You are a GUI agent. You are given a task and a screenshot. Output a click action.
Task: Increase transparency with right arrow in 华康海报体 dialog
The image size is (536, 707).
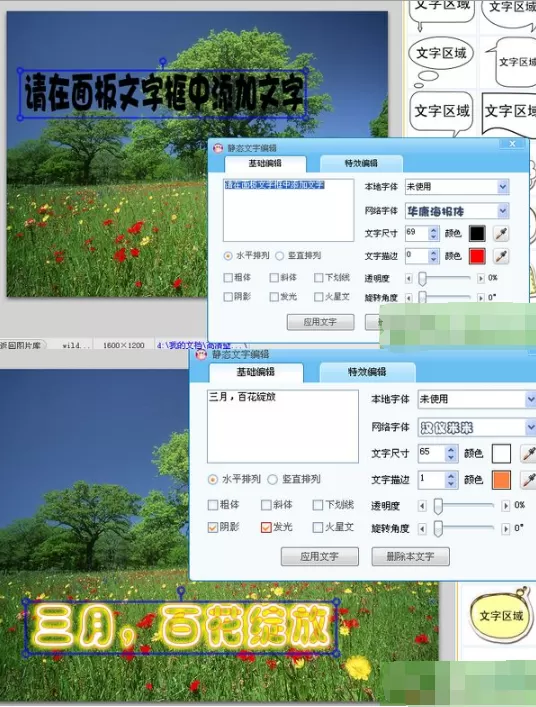[x=481, y=278]
